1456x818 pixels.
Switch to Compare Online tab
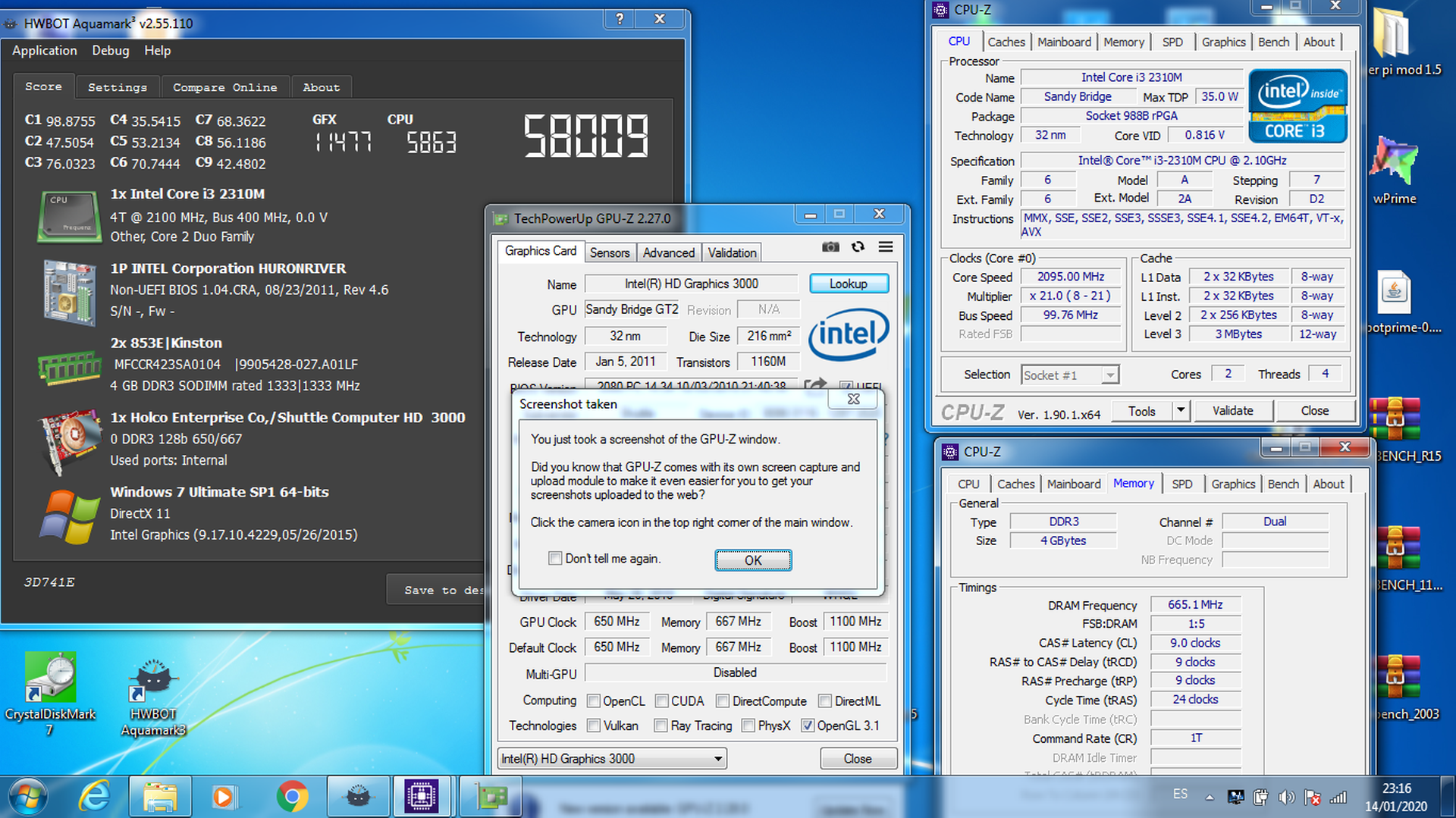[x=225, y=87]
